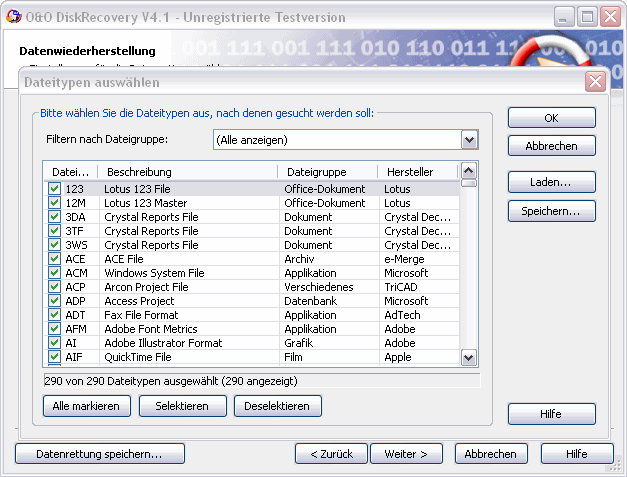Click the e-Merge manufacturer cell

point(404,259)
